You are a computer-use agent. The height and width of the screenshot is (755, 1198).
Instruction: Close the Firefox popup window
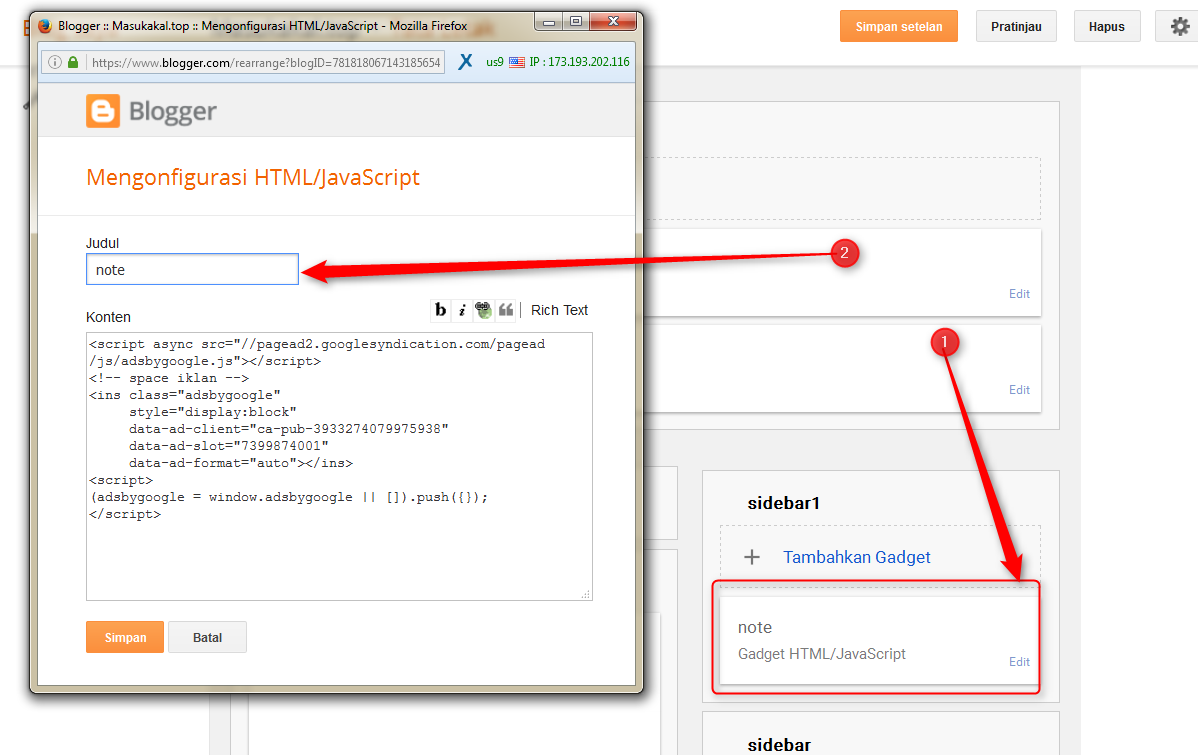[x=613, y=21]
